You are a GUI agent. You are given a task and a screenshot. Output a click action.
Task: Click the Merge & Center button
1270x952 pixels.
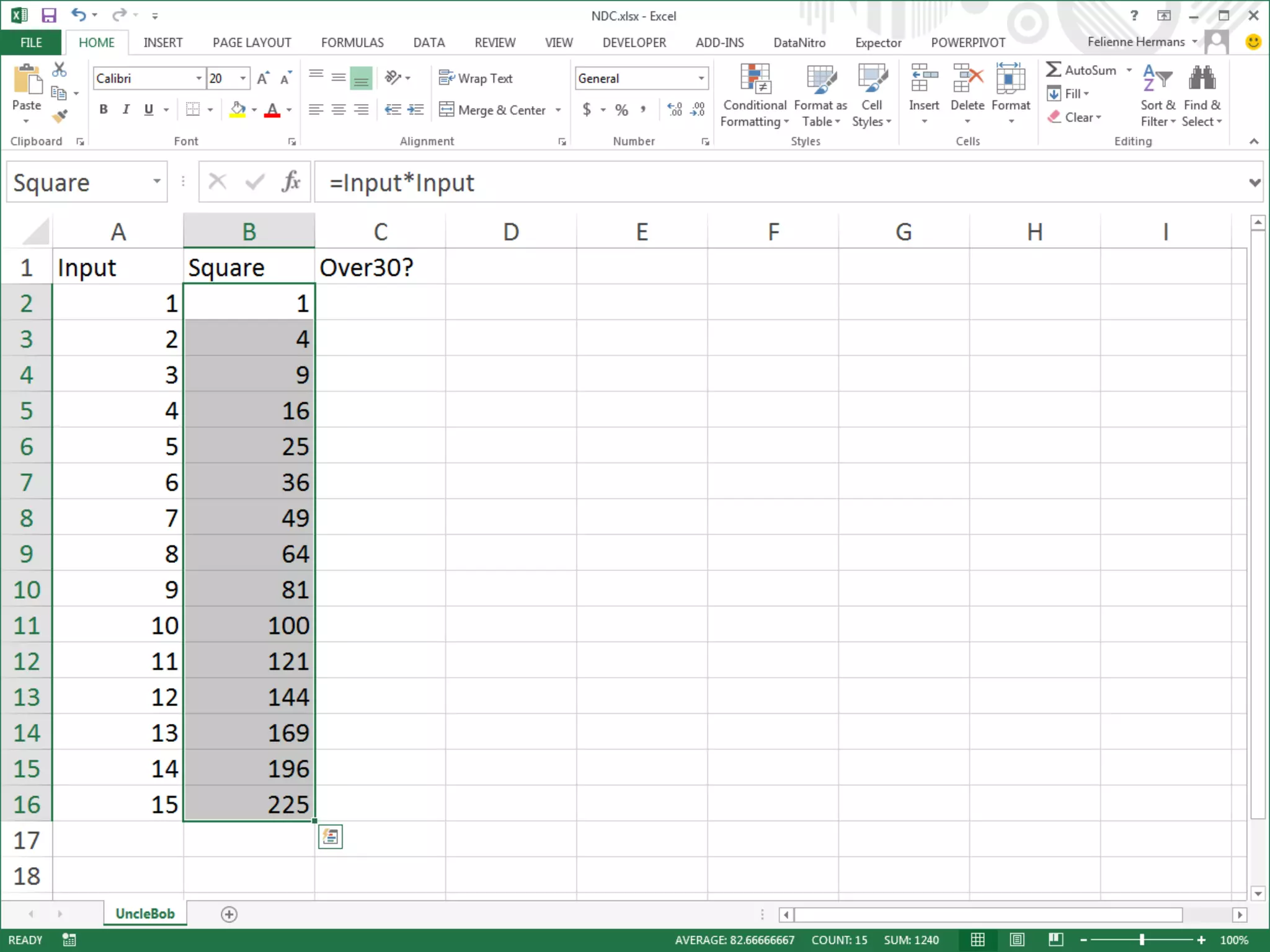[493, 110]
